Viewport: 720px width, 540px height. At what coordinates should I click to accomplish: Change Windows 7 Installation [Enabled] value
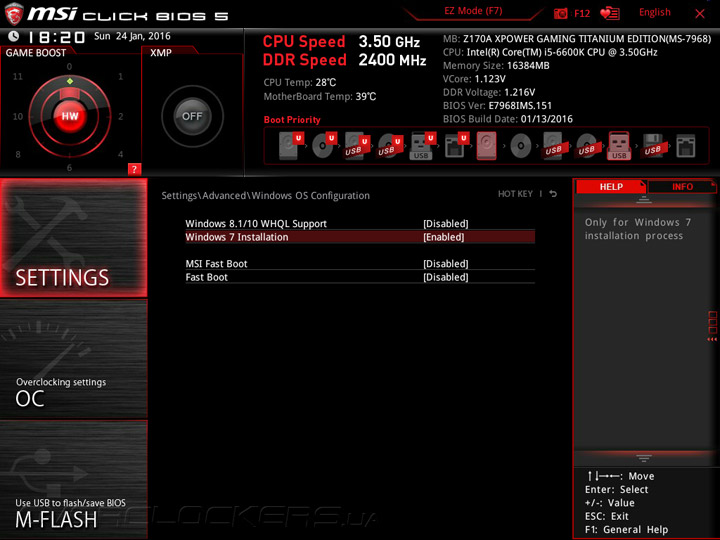(x=444, y=237)
